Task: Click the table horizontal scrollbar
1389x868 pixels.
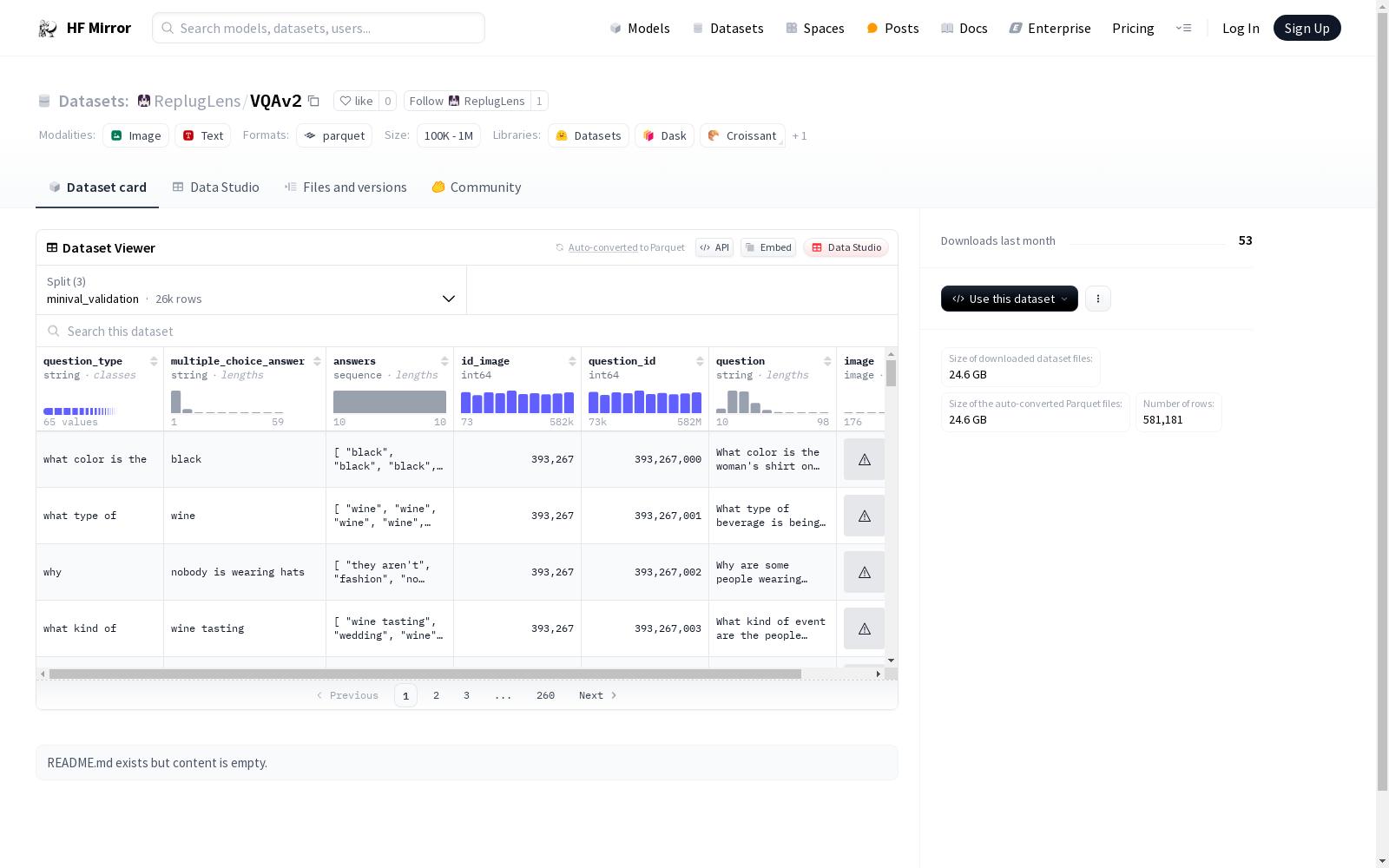Action: (x=425, y=674)
